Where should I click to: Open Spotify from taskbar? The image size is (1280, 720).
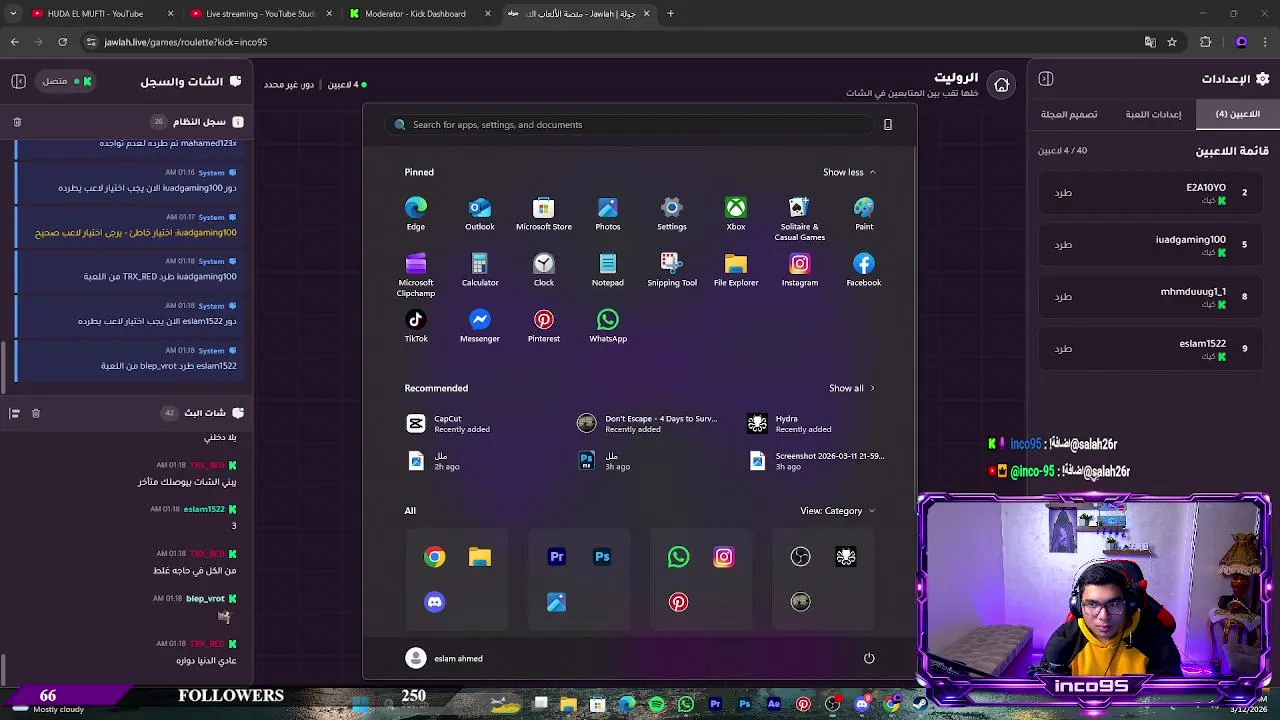pos(656,704)
